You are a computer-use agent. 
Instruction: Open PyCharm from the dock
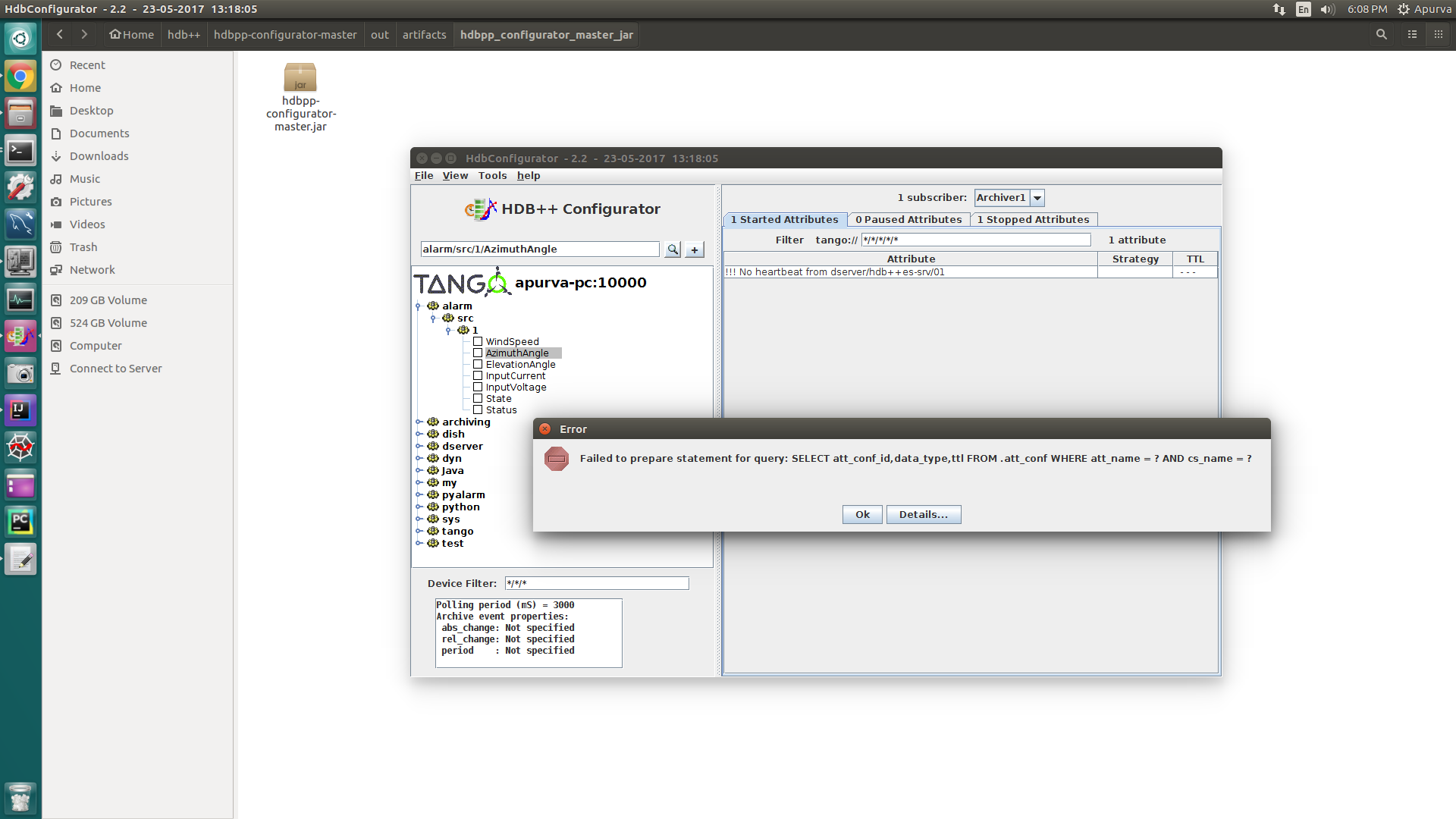click(20, 522)
